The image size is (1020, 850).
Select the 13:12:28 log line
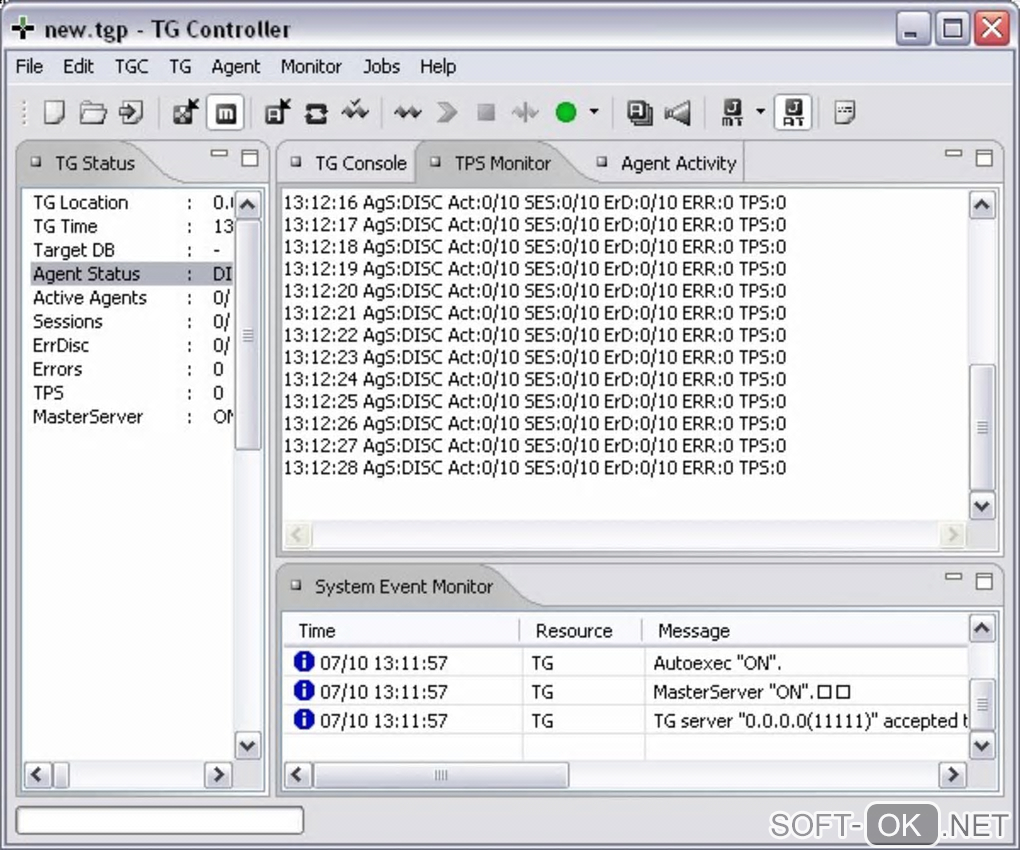pos(535,468)
